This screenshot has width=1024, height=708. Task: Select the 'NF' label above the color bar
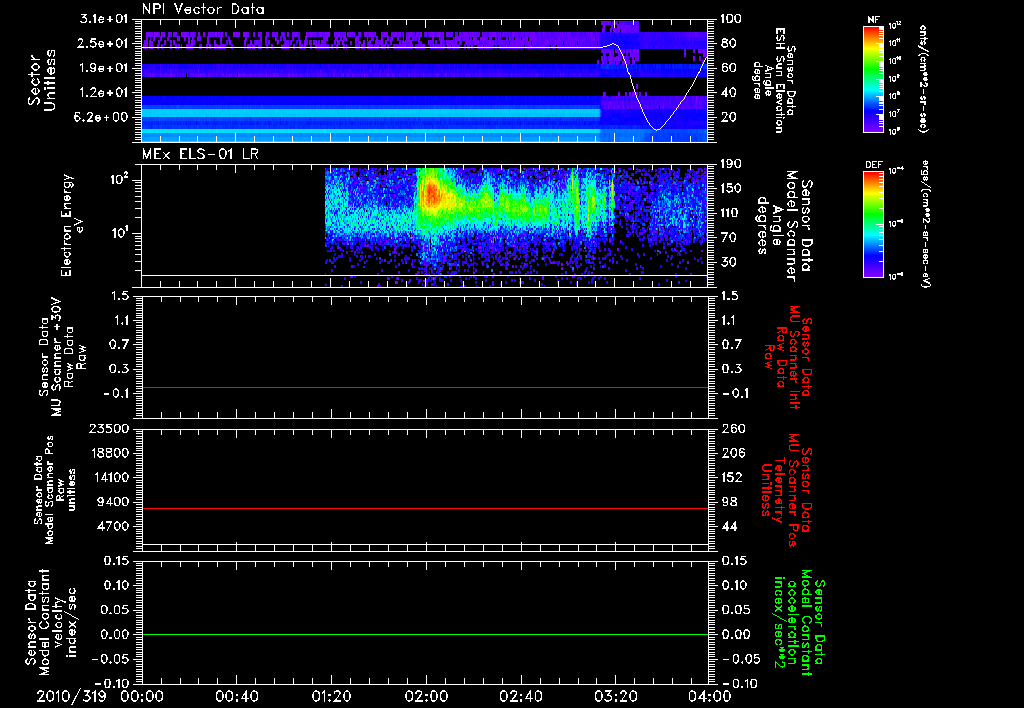click(x=873, y=20)
